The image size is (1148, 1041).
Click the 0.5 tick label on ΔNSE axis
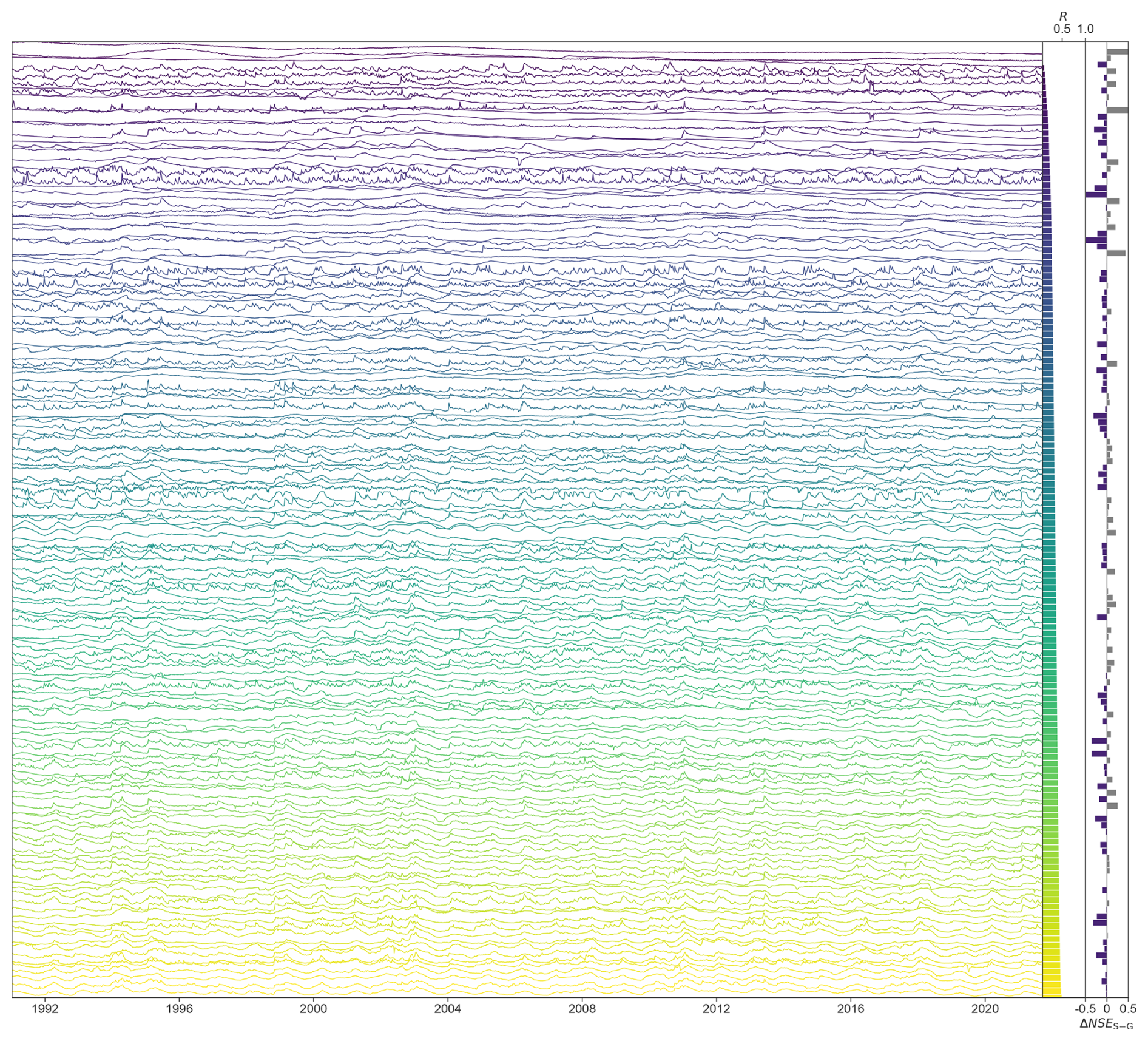[x=1128, y=1009]
